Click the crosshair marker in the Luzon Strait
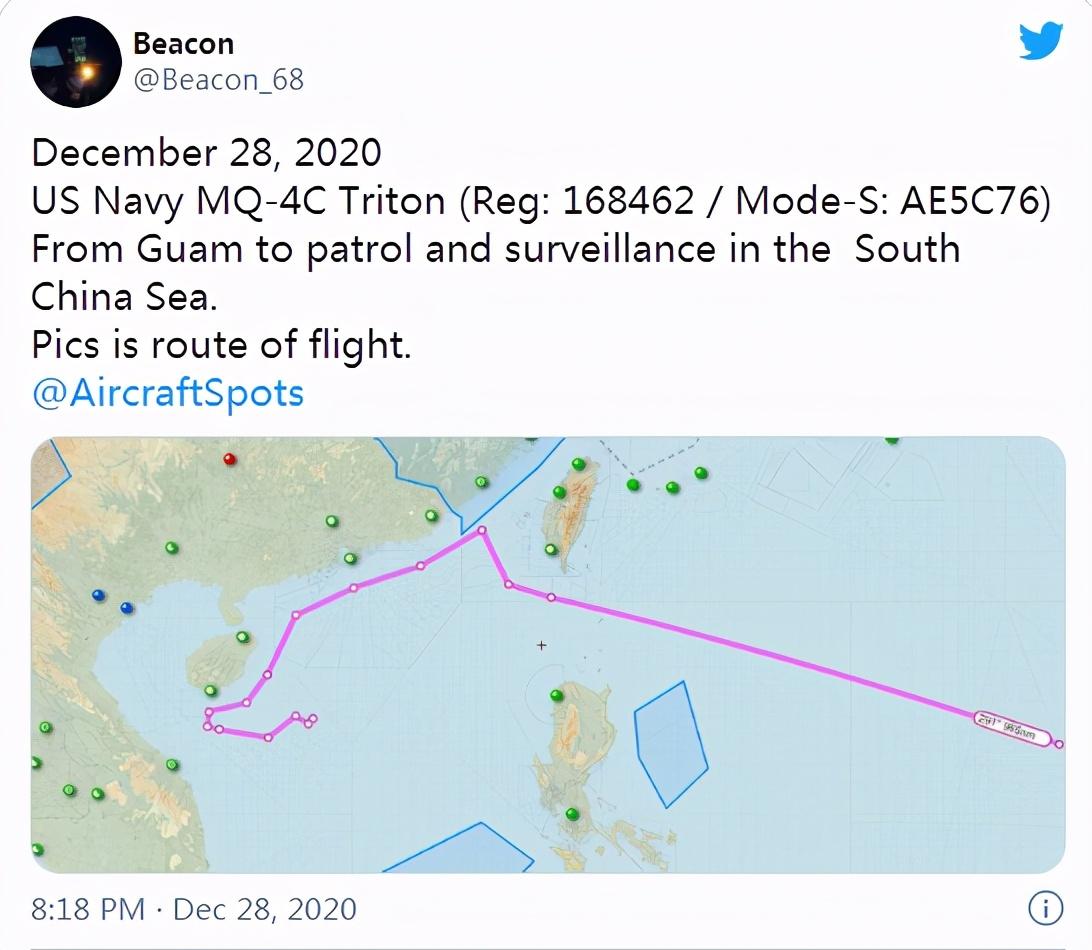Screen dimensions: 1092x950 541,646
